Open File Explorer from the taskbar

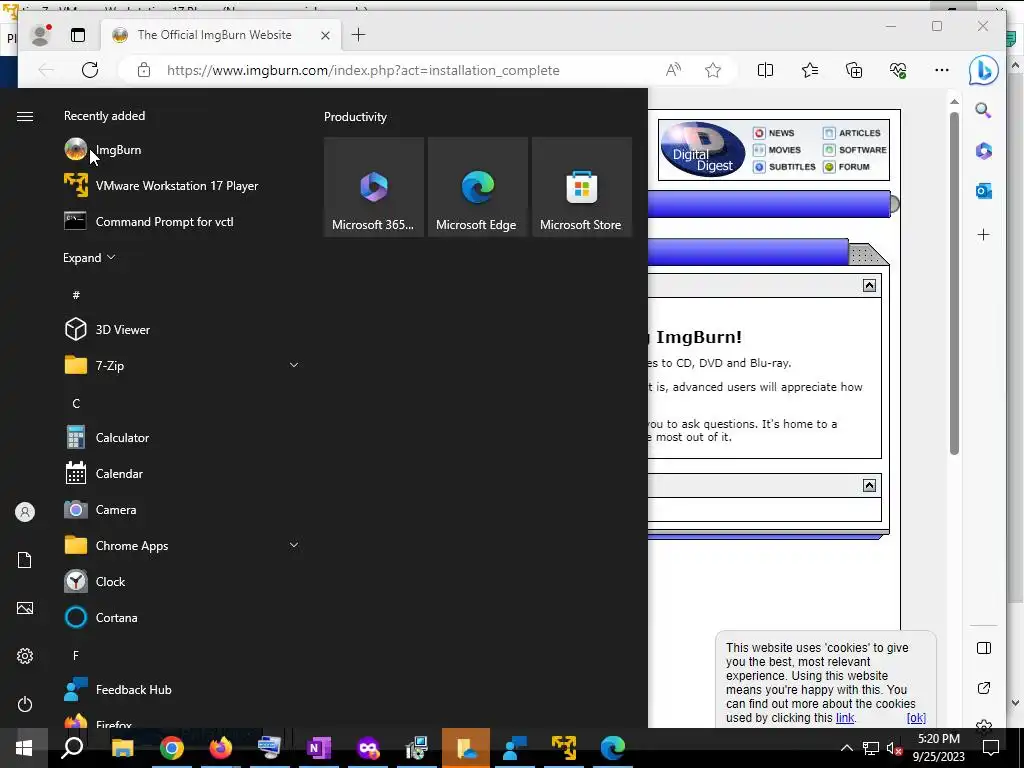click(x=122, y=748)
